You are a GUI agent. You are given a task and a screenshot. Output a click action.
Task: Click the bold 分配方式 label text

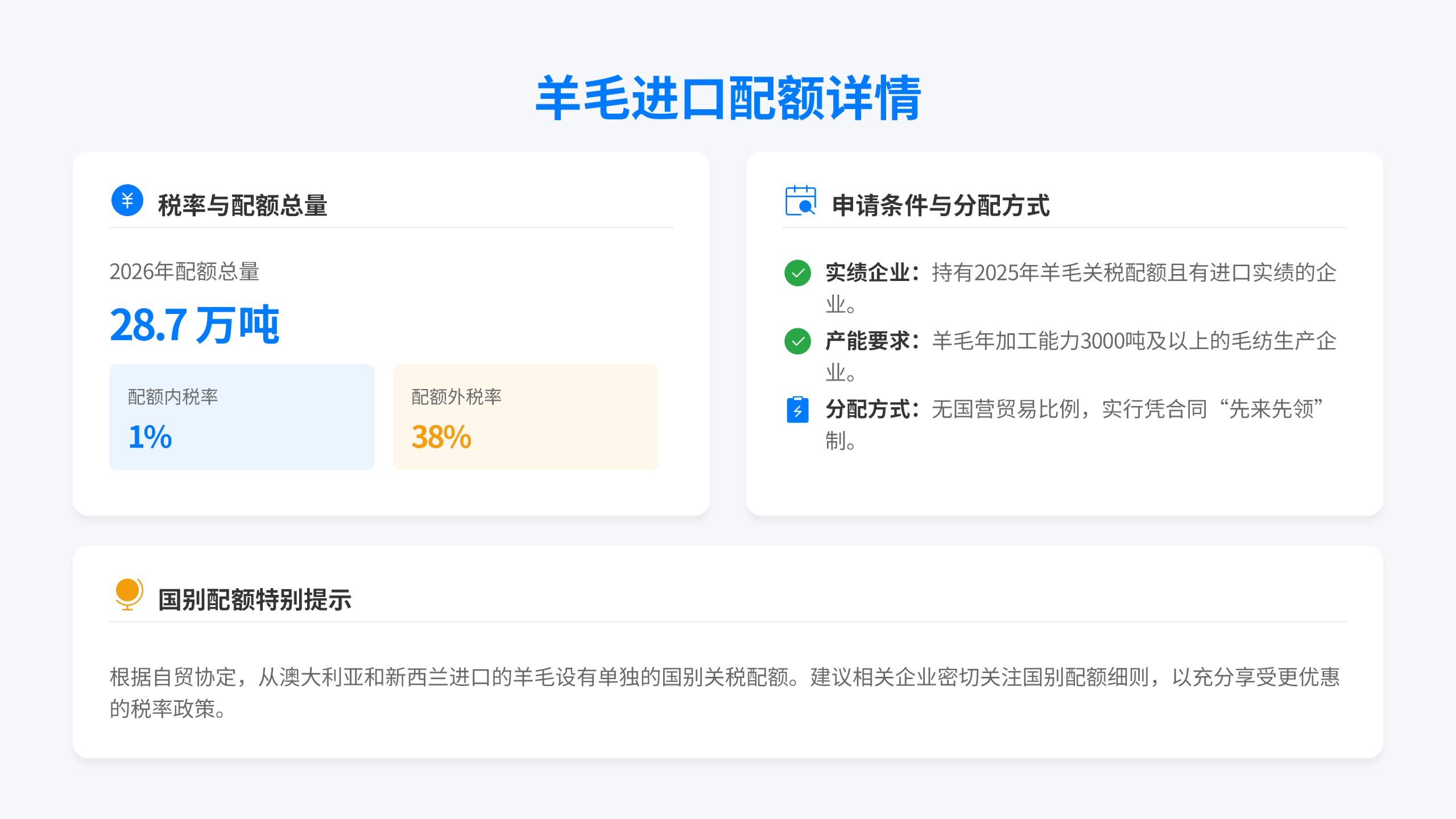[x=868, y=409]
